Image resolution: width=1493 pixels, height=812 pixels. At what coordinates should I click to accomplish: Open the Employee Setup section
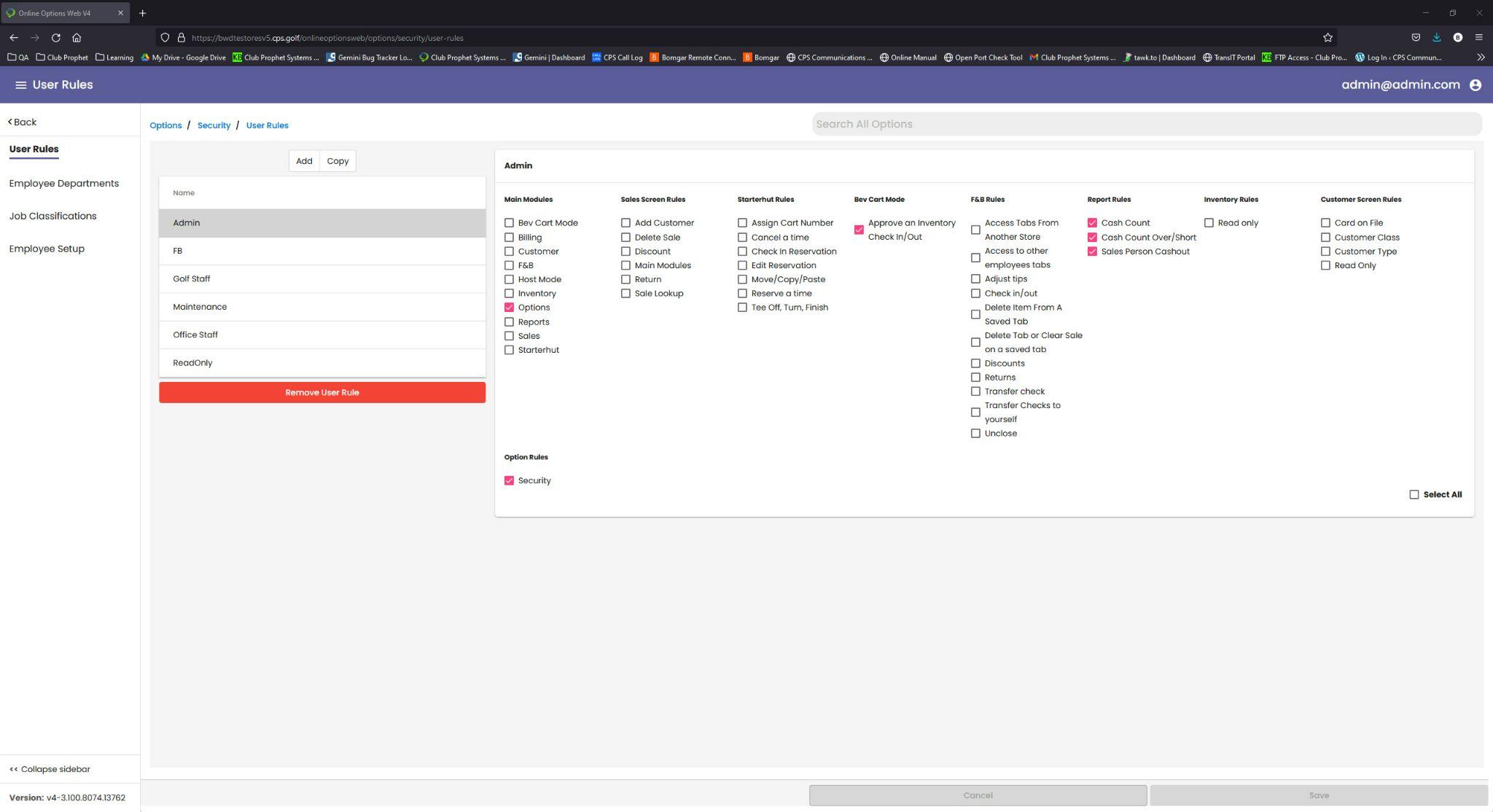(47, 249)
